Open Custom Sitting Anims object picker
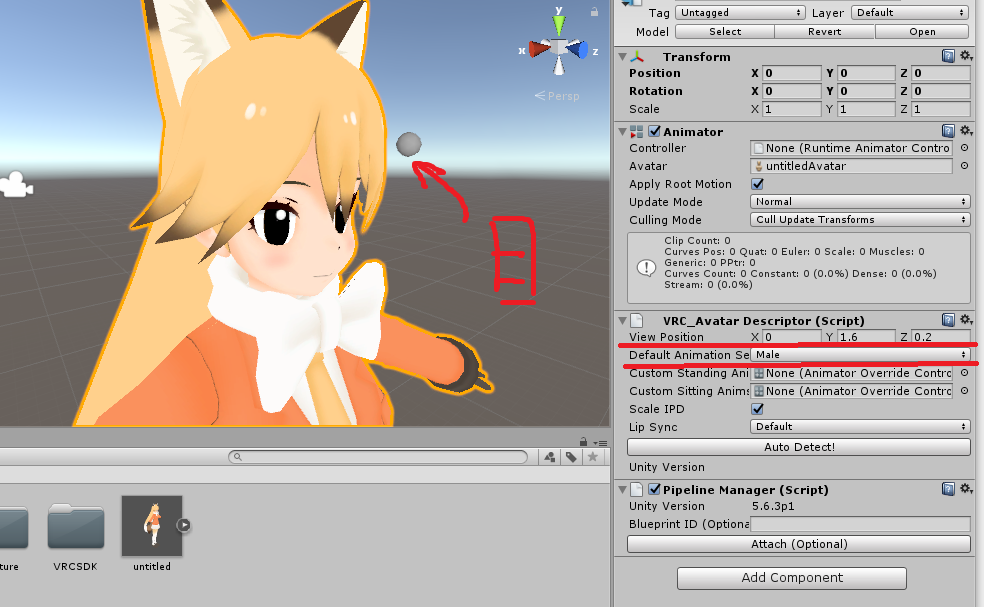This screenshot has width=984, height=607. (x=965, y=390)
